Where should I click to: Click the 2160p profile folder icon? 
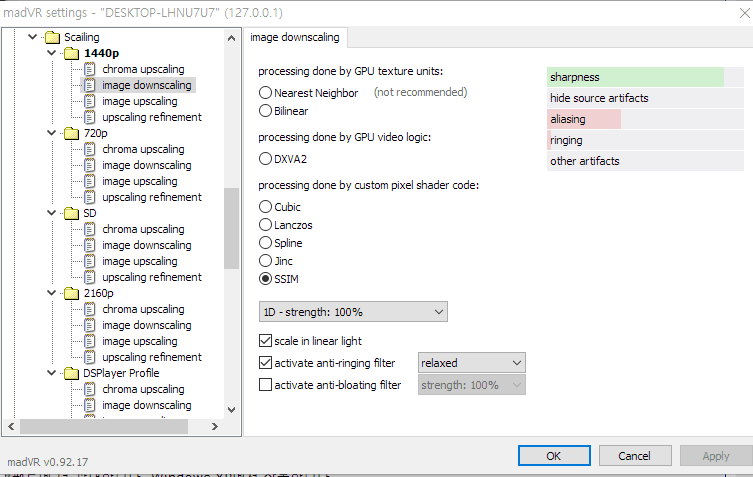click(x=71, y=293)
